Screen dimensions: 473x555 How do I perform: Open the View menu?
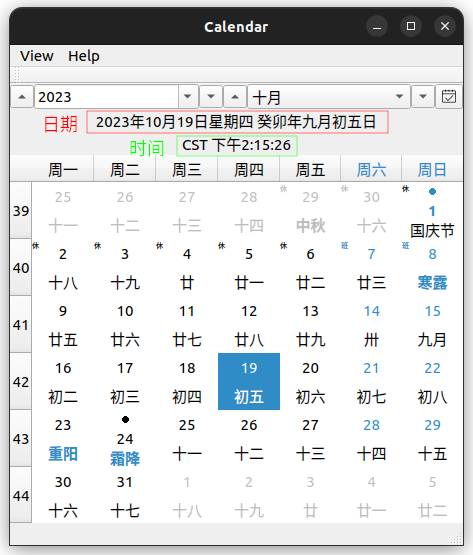pos(36,56)
